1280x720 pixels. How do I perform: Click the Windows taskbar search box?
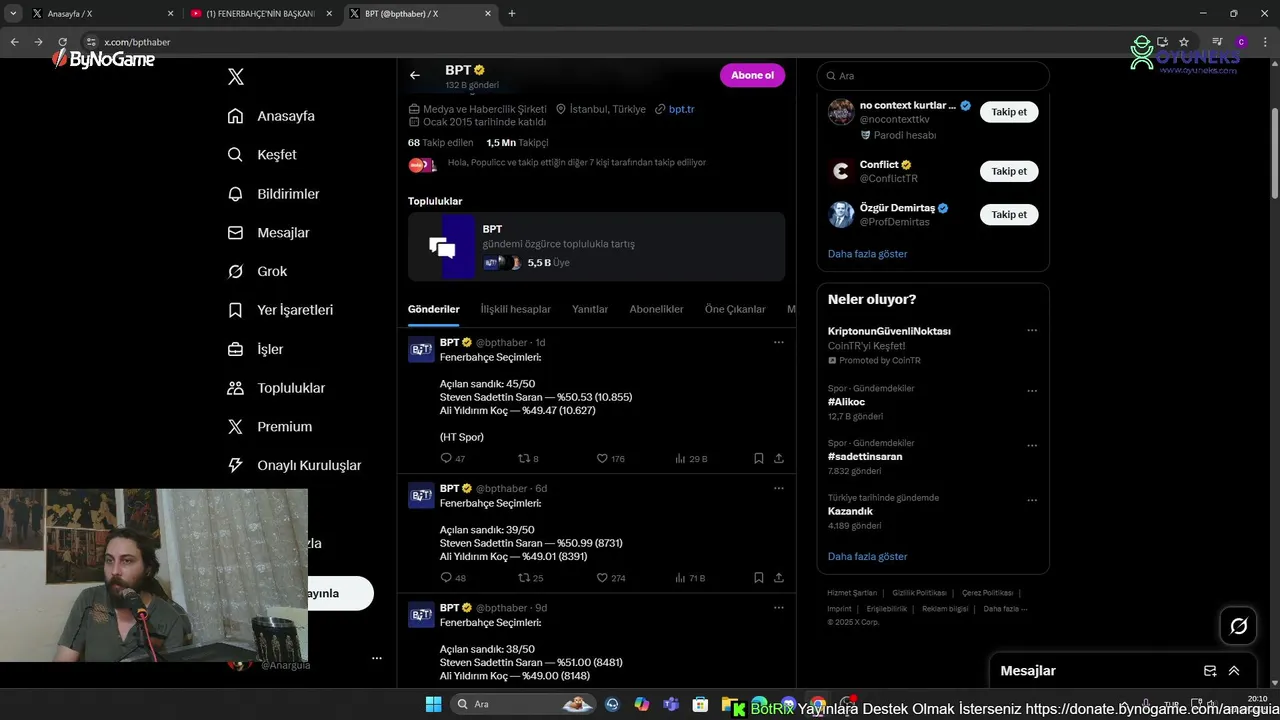pos(521,704)
